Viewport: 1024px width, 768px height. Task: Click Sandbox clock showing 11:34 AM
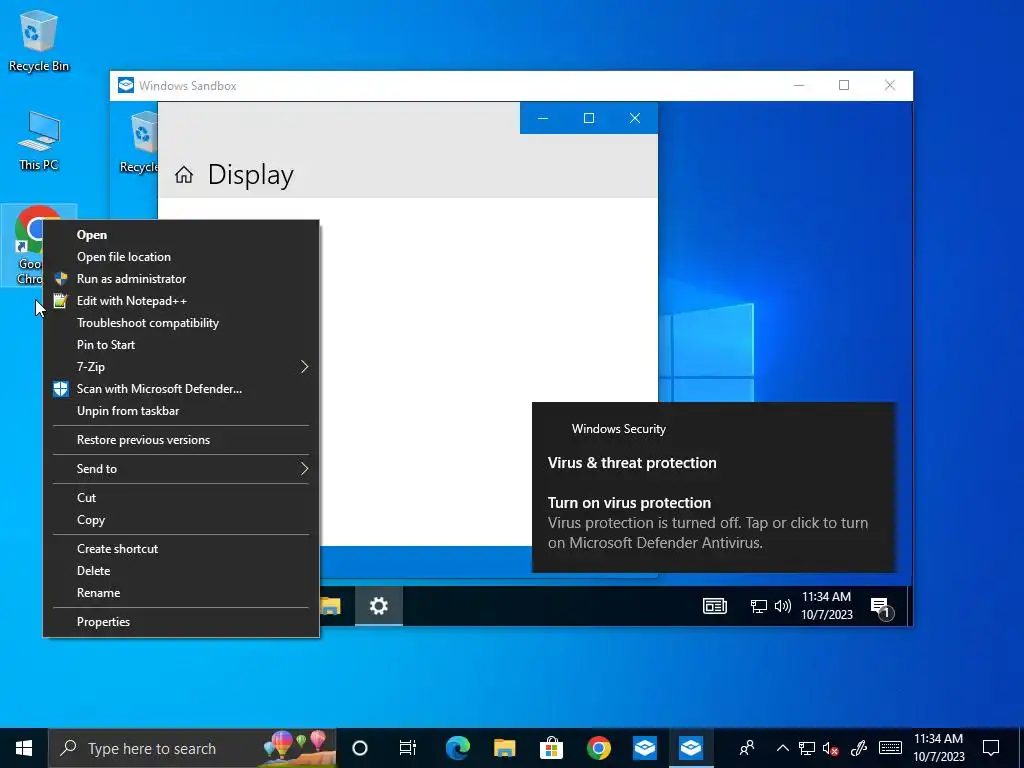(827, 605)
